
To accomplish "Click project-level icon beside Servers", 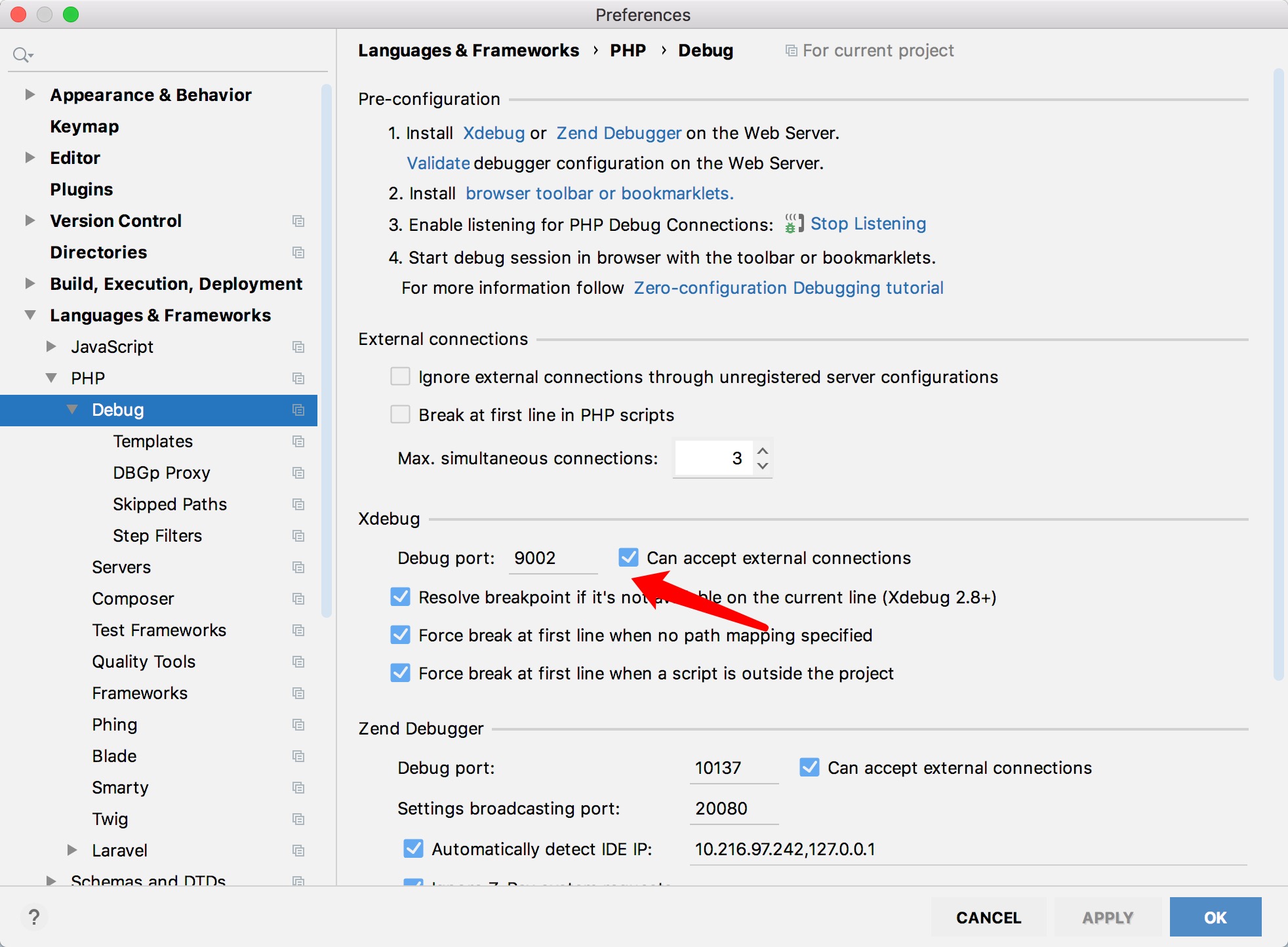I will coord(298,567).
